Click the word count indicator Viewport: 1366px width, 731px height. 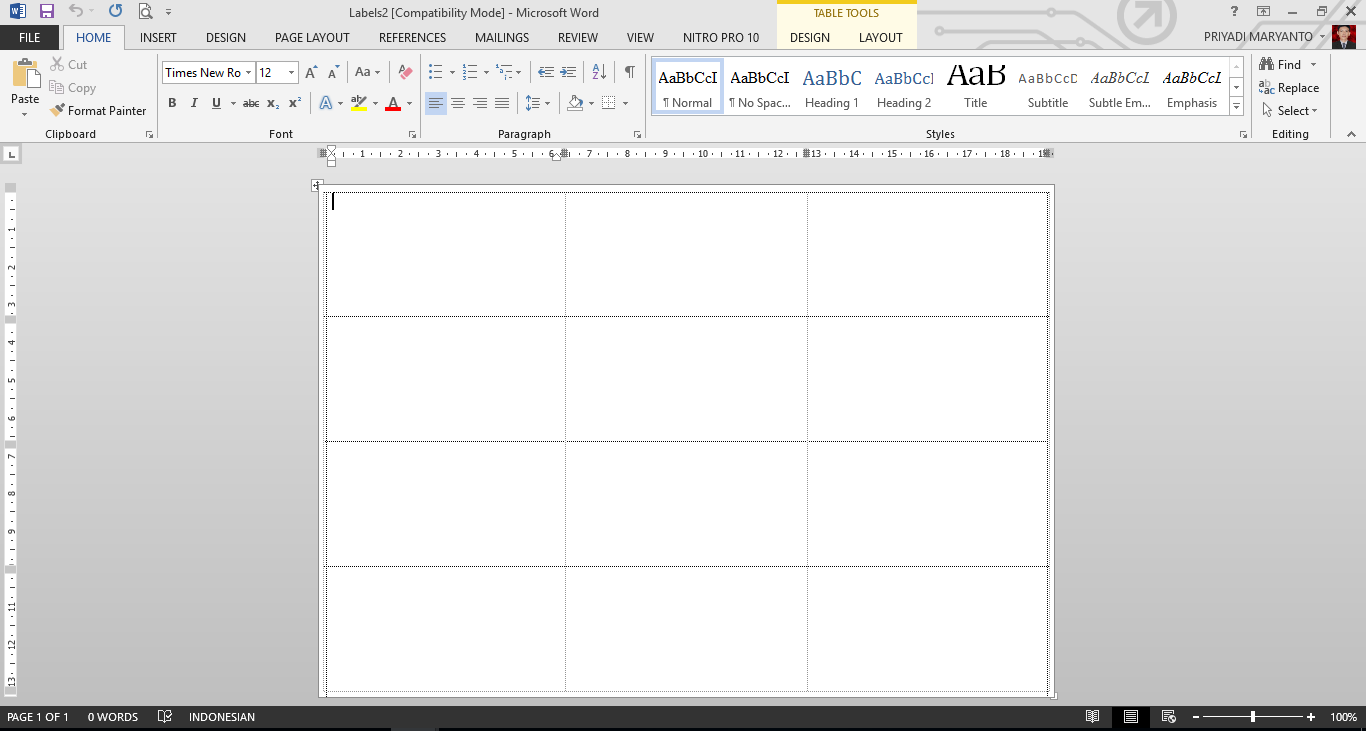tap(112, 716)
